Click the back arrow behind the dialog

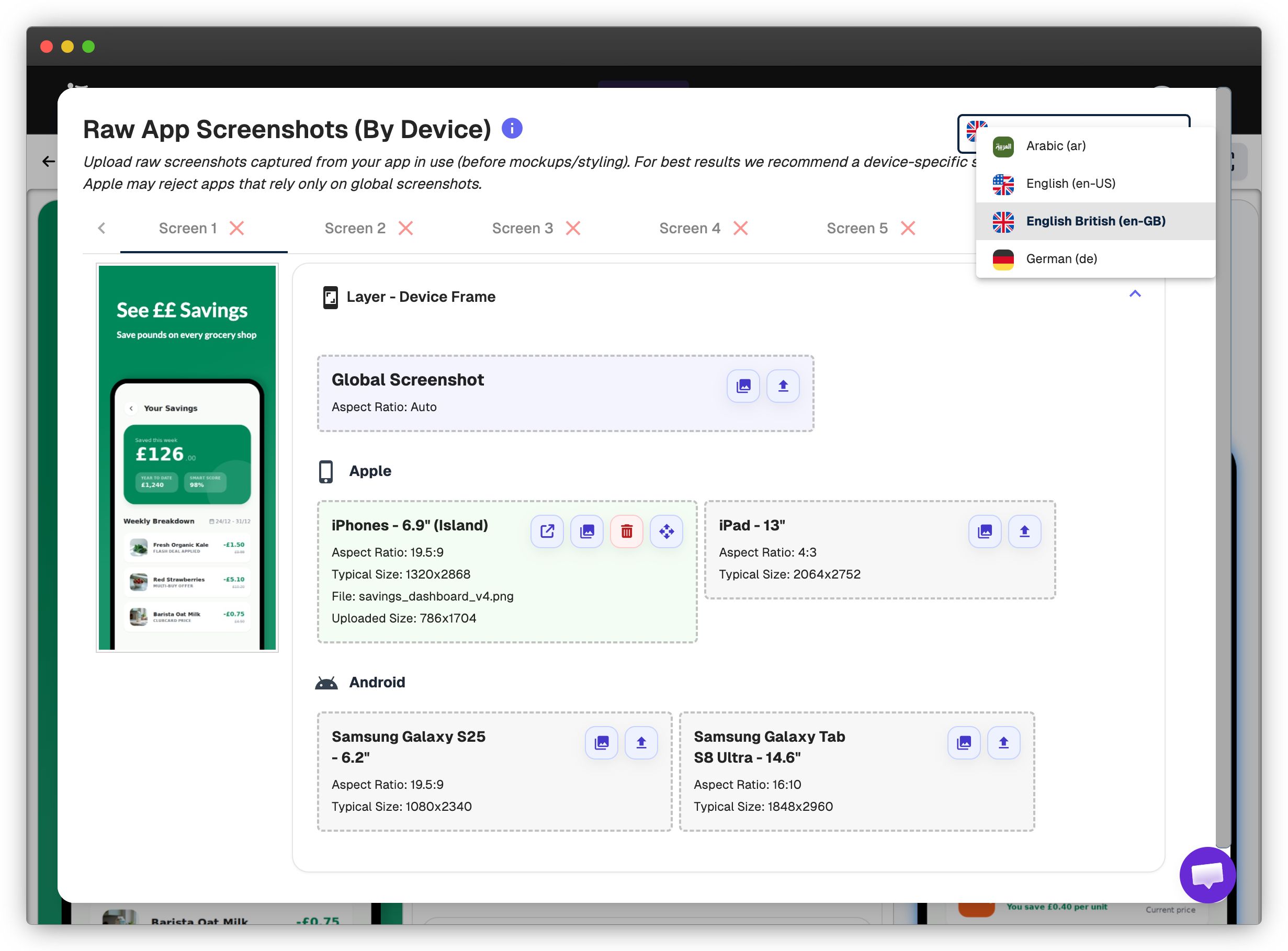48,161
